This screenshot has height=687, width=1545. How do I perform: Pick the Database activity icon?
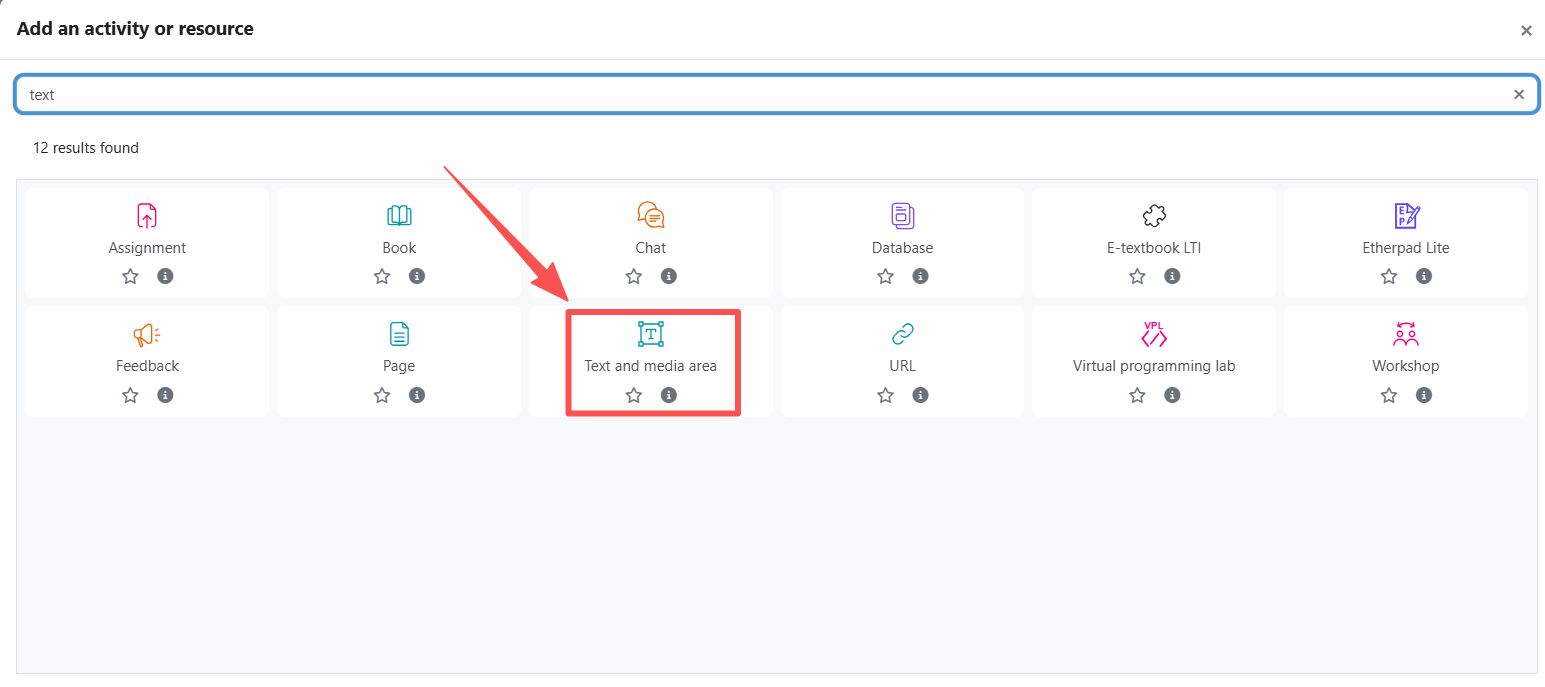[902, 215]
